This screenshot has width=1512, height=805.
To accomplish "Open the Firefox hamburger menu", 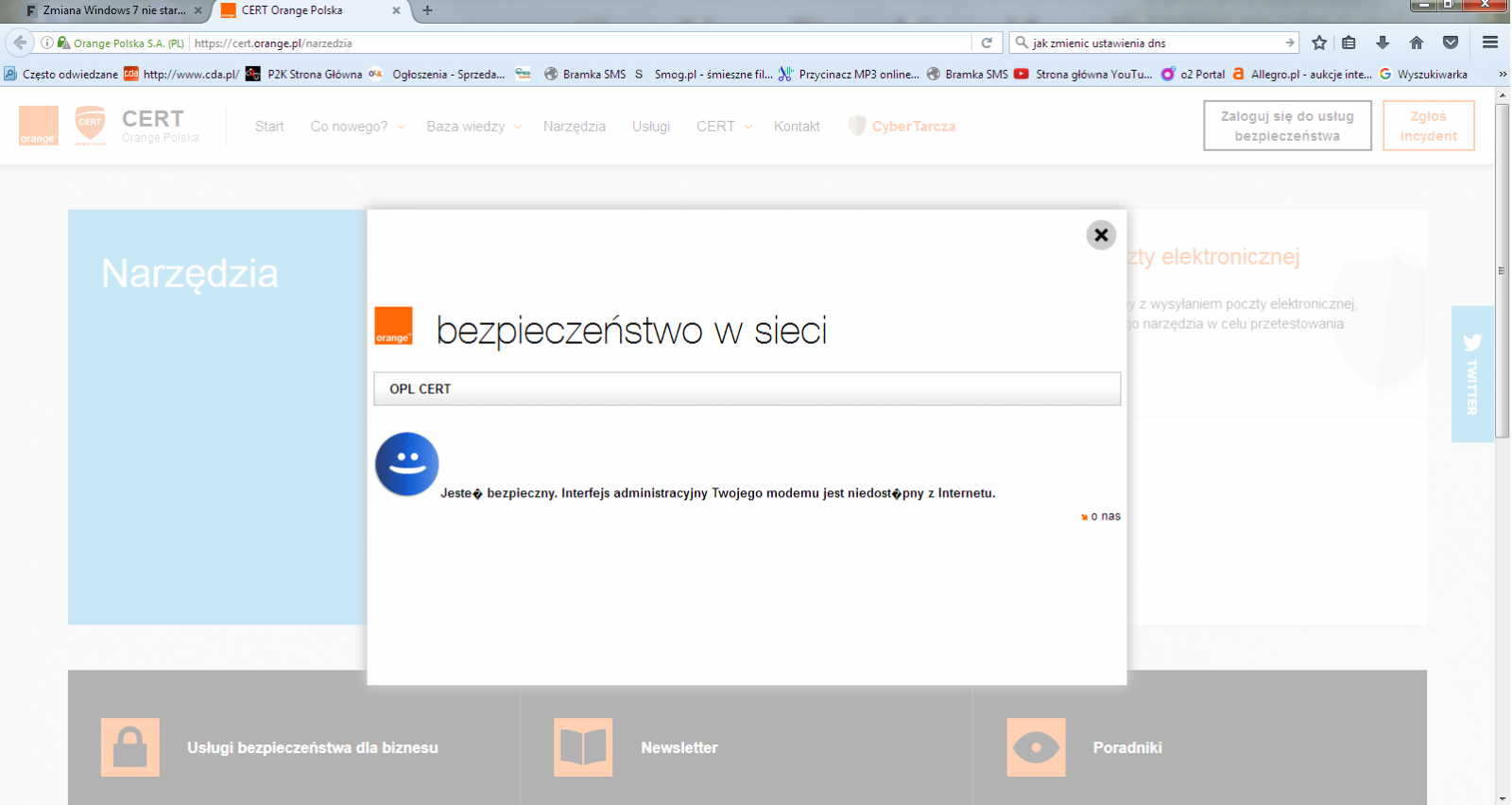I will tap(1490, 43).
